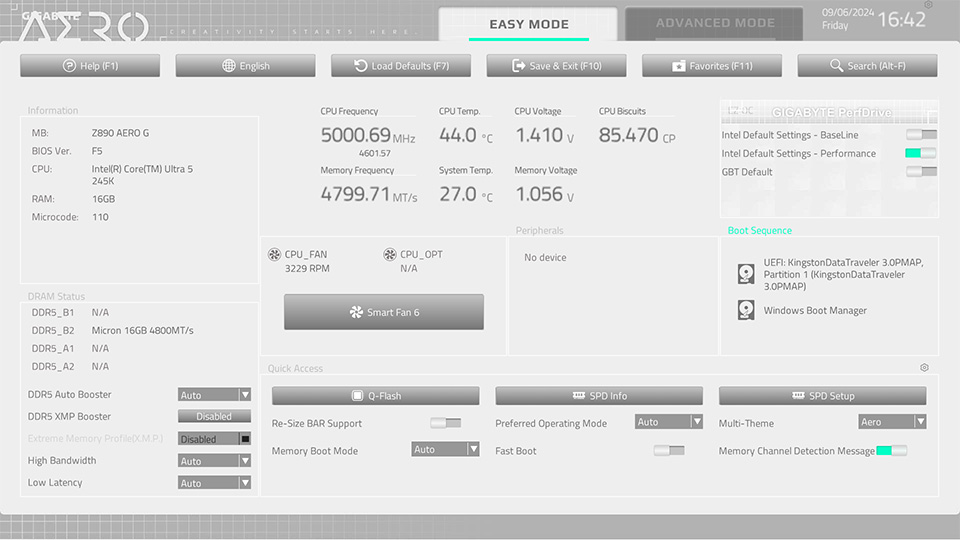Screen dimensions: 960x540
Task: Click the DDR5 XMP Booster Disabled button
Action: [x=214, y=416]
